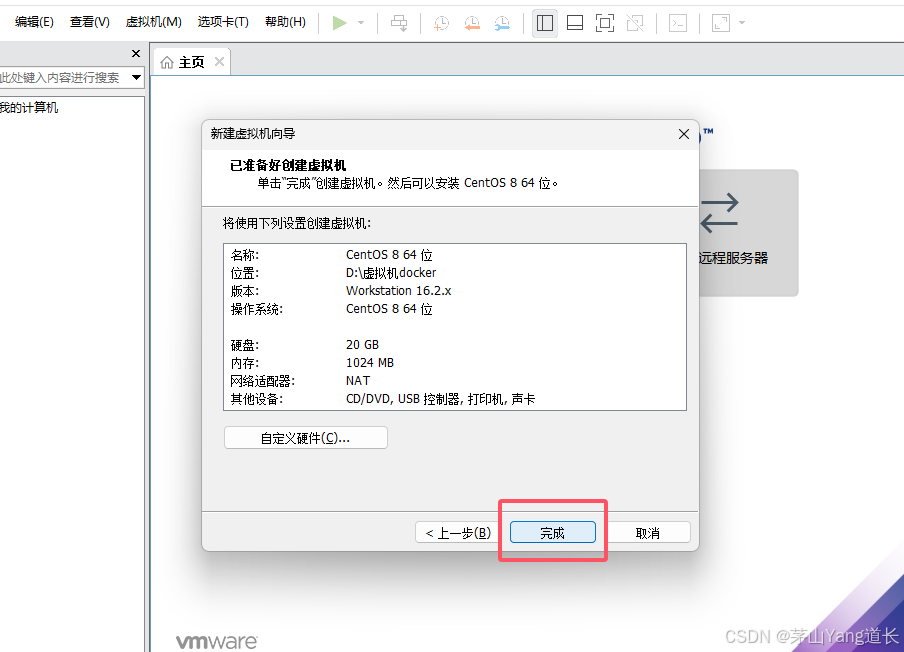Open the library search filter dropdown
Viewport: 904px width, 652px height.
click(137, 77)
